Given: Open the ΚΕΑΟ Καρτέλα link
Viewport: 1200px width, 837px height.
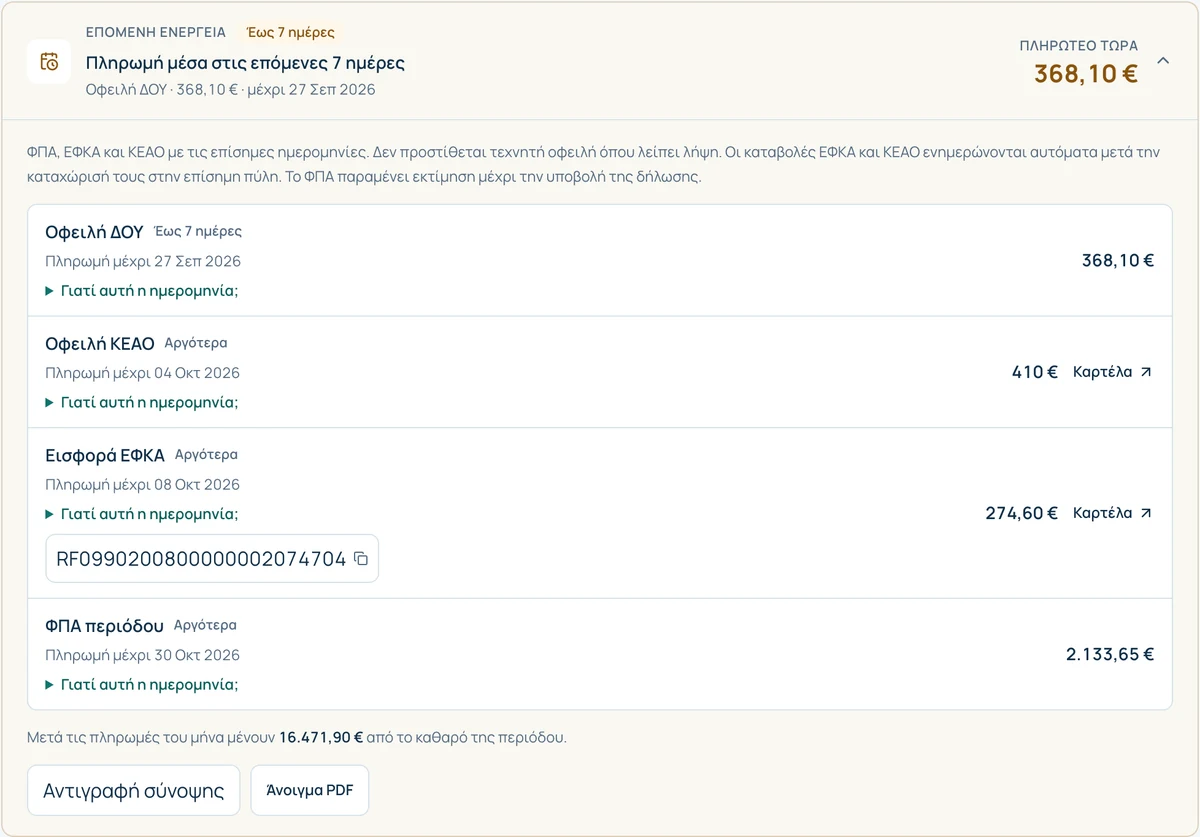Looking at the screenshot, I should pos(1112,372).
